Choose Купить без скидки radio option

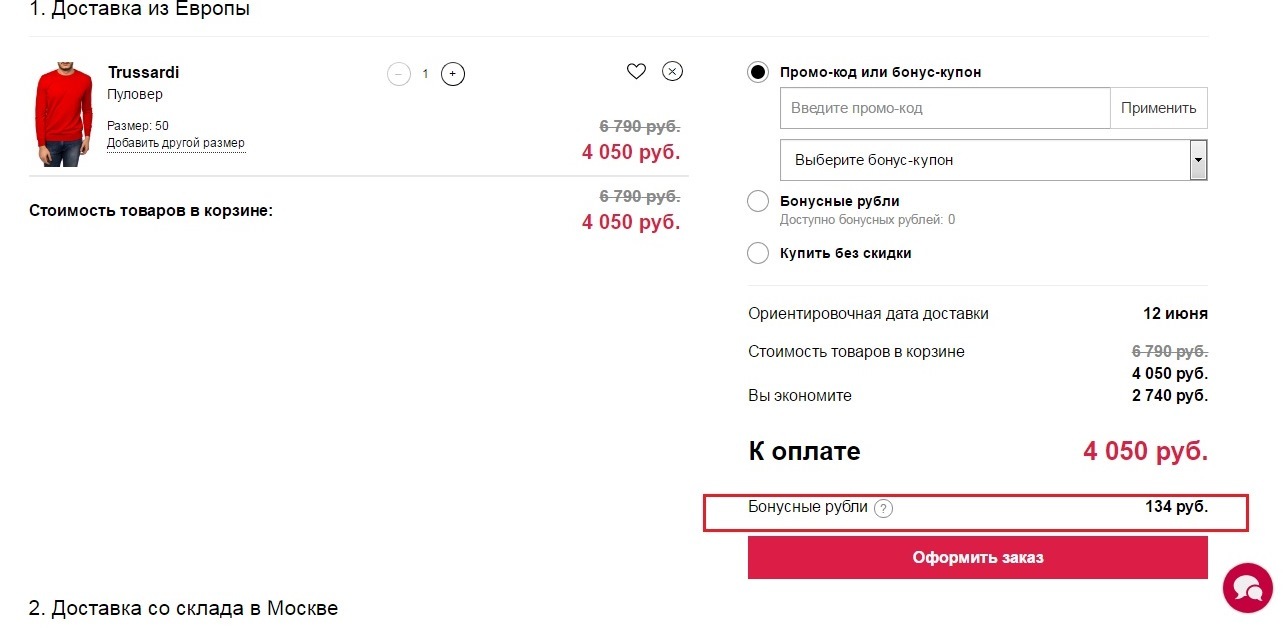point(758,253)
